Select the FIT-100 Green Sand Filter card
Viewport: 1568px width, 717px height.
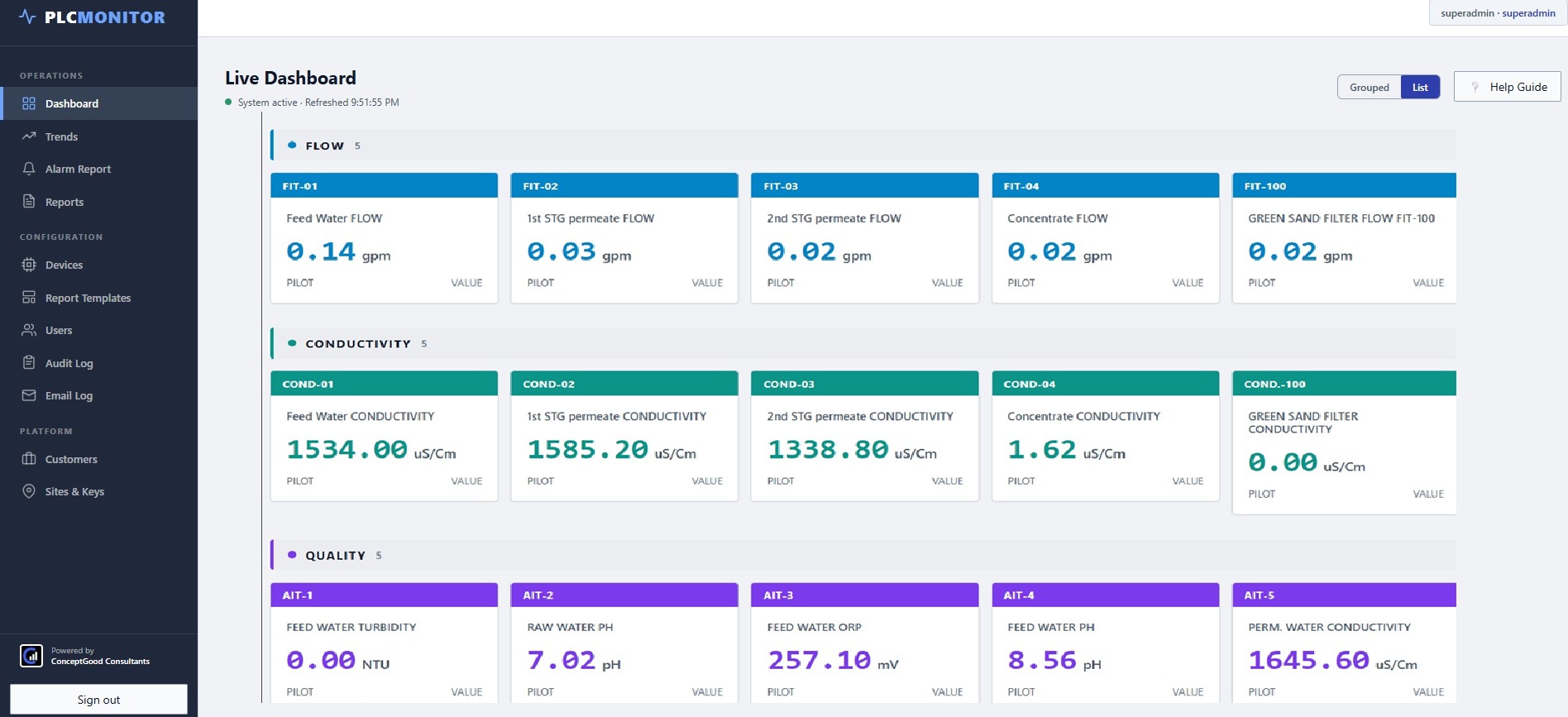coord(1345,238)
